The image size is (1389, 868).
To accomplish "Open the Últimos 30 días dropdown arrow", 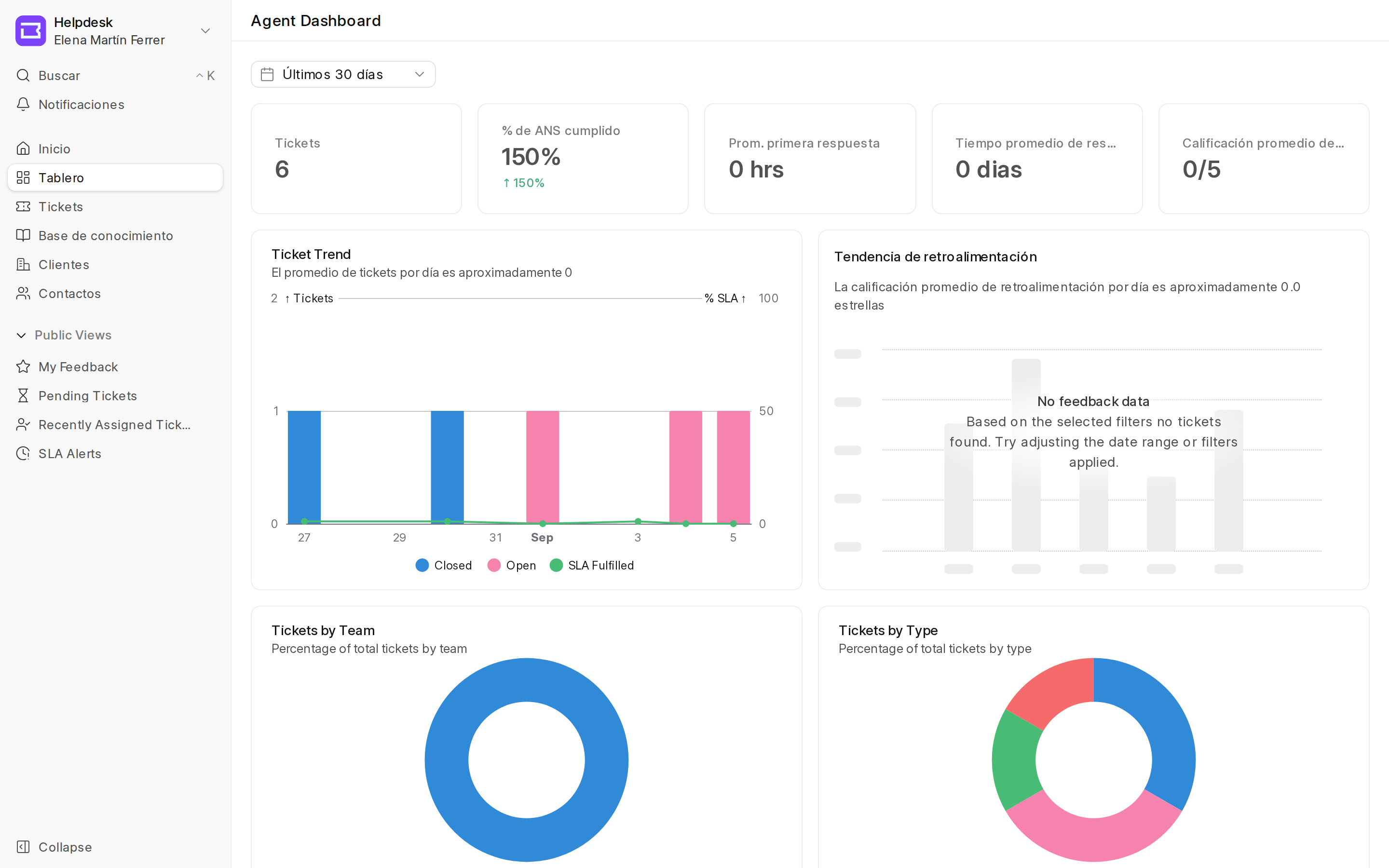I will (420, 75).
